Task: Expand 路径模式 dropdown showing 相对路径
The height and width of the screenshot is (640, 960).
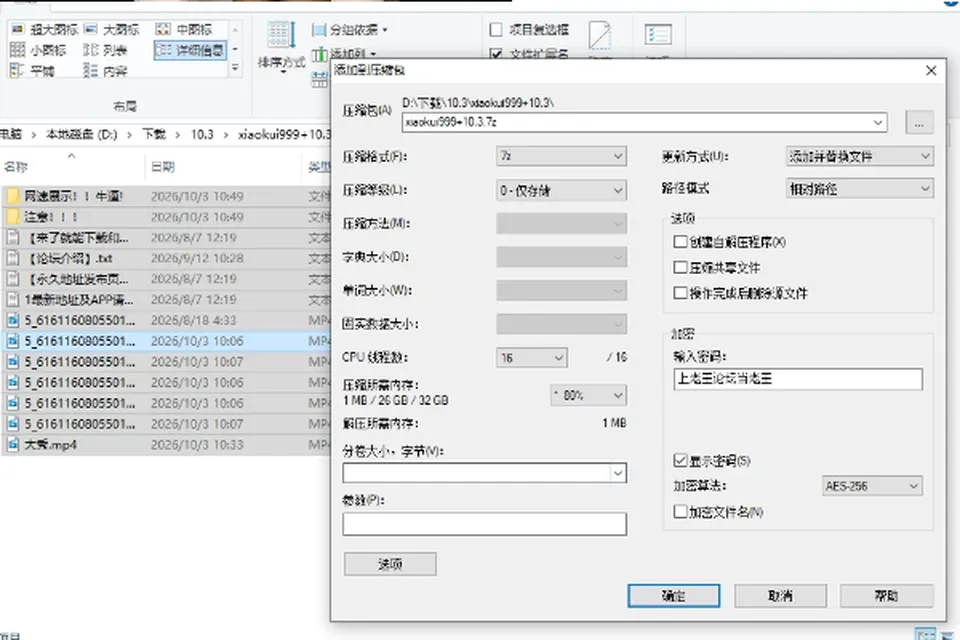Action: click(x=860, y=189)
